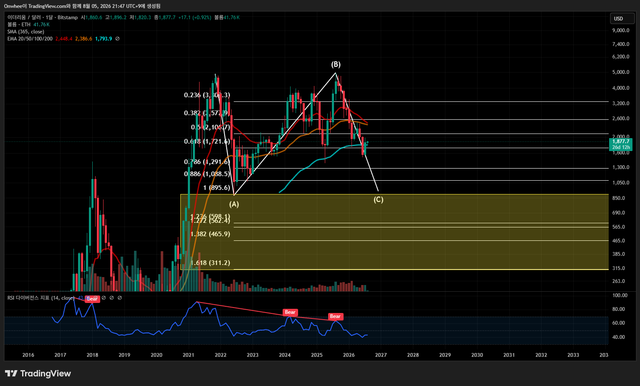Click the Bitstamp symbol title legend
This screenshot has height=386, width=640.
click(42, 18)
